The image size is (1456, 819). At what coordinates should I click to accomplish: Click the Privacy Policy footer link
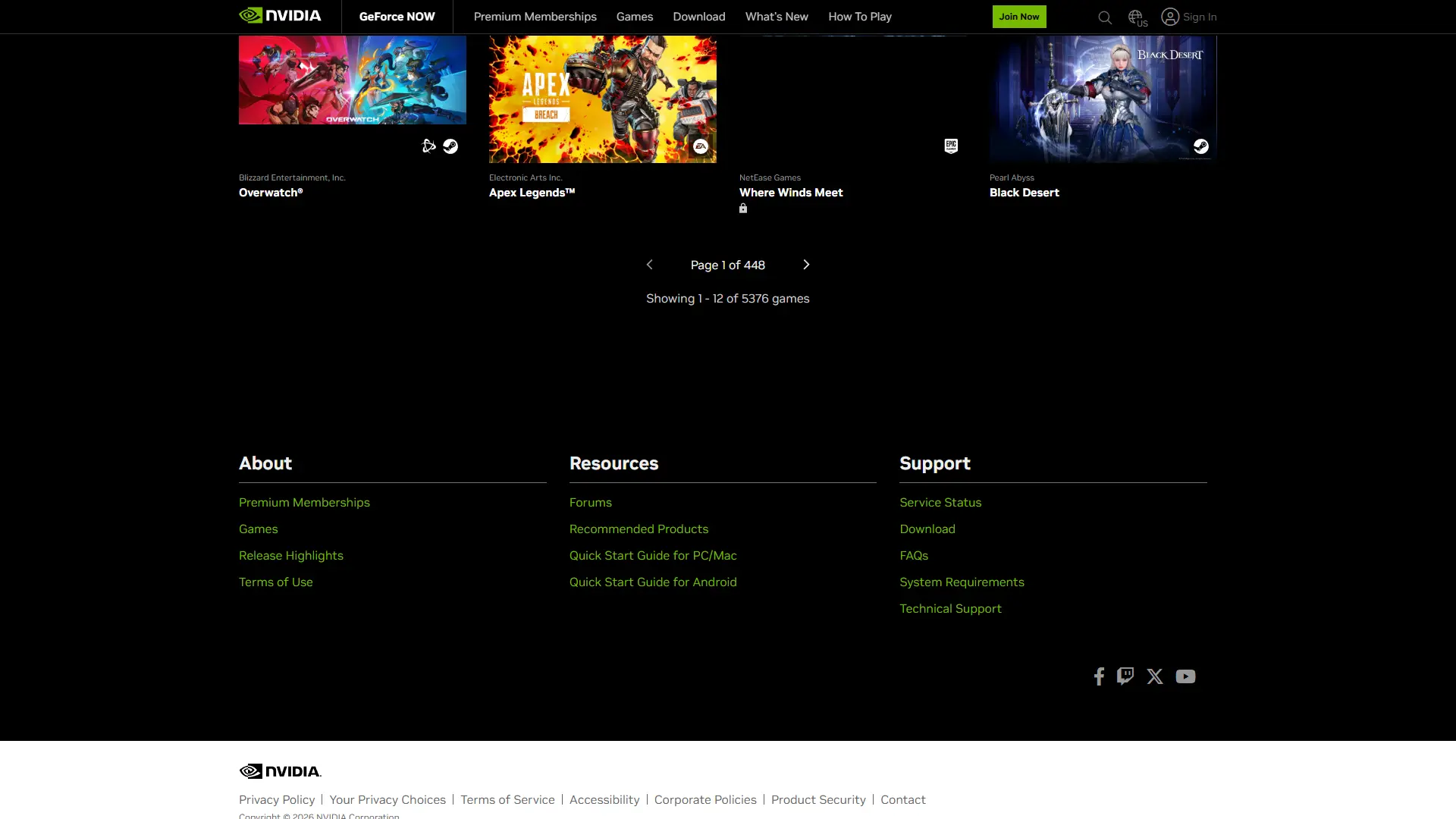pyautogui.click(x=277, y=799)
